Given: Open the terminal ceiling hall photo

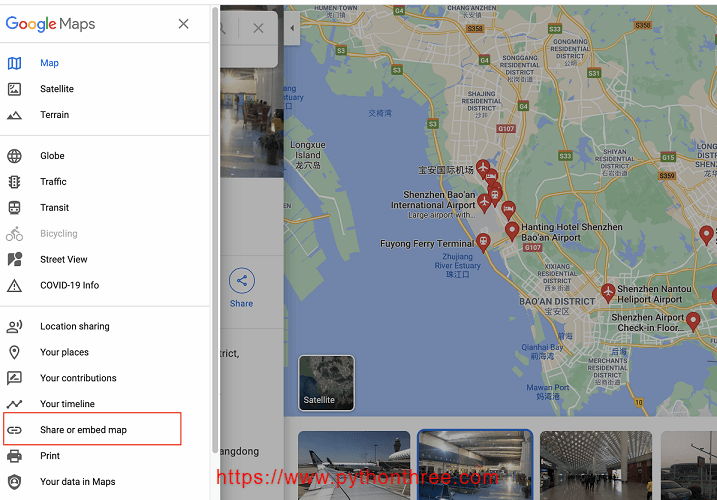Looking at the screenshot, I should (596, 465).
